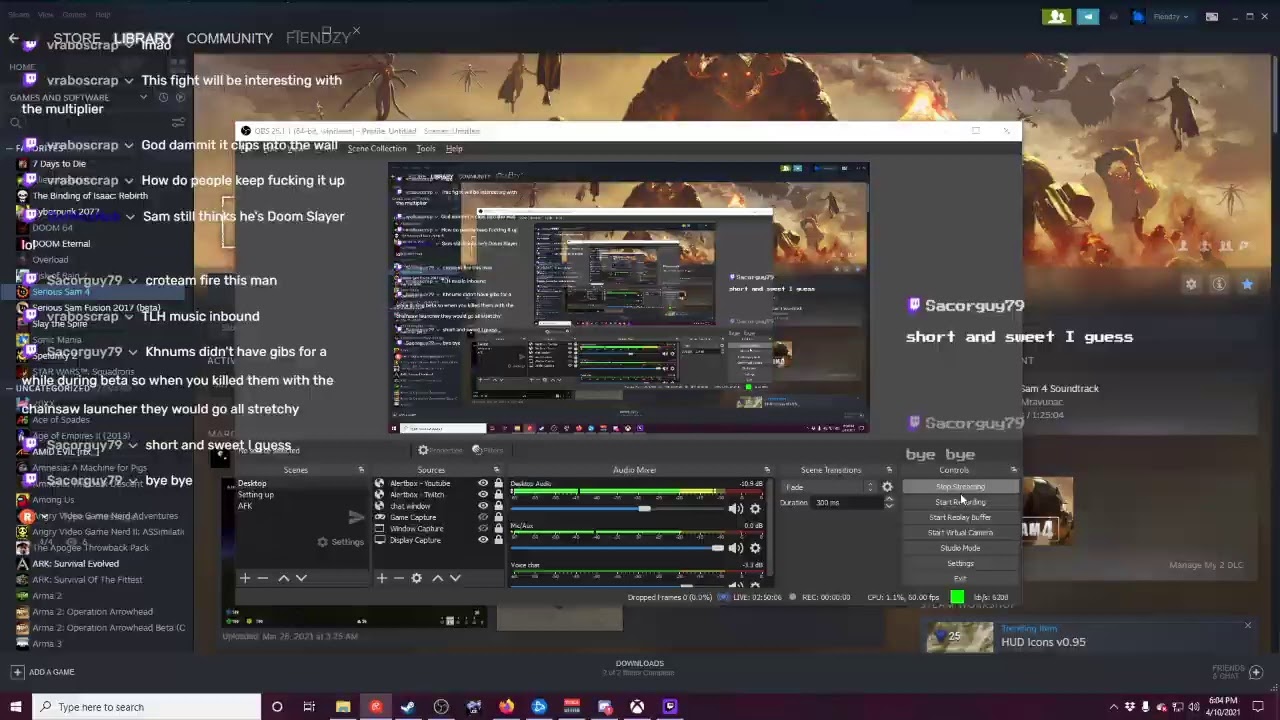Viewport: 1280px width, 720px height.
Task: Open the Tools menu in OBS
Action: [426, 149]
